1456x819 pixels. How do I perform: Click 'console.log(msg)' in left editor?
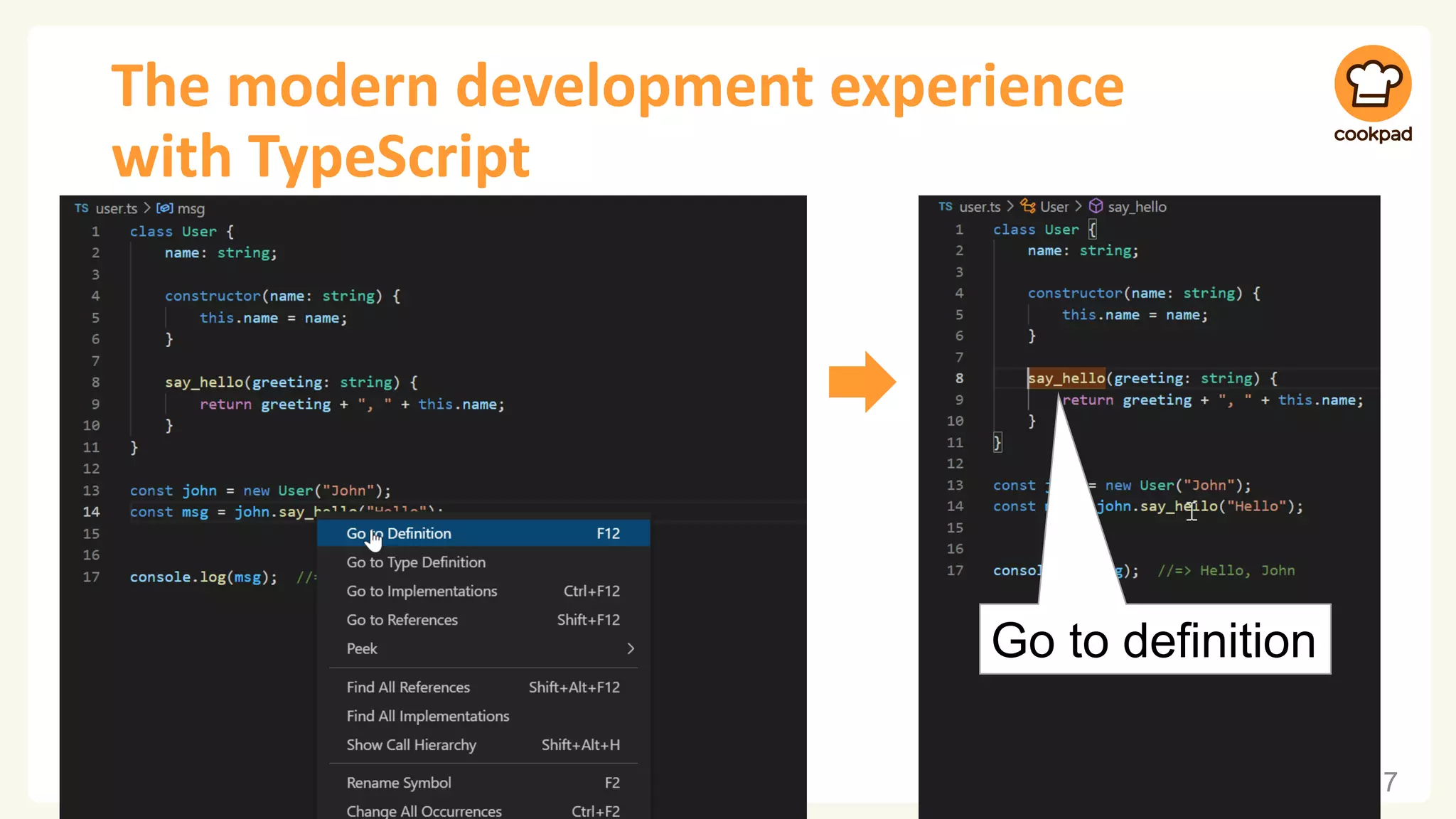[203, 577]
